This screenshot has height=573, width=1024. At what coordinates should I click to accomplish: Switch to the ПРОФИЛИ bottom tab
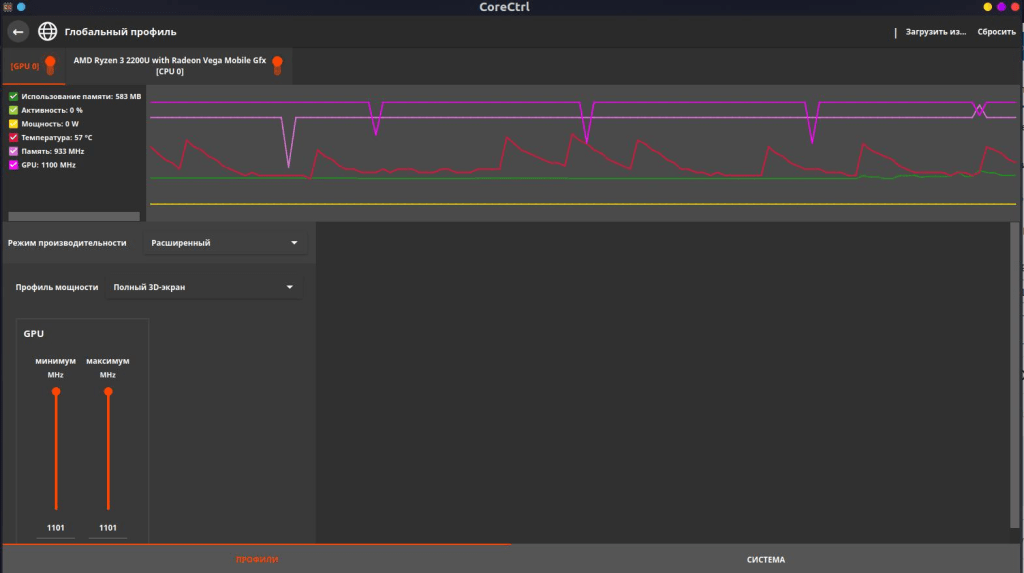click(257, 559)
